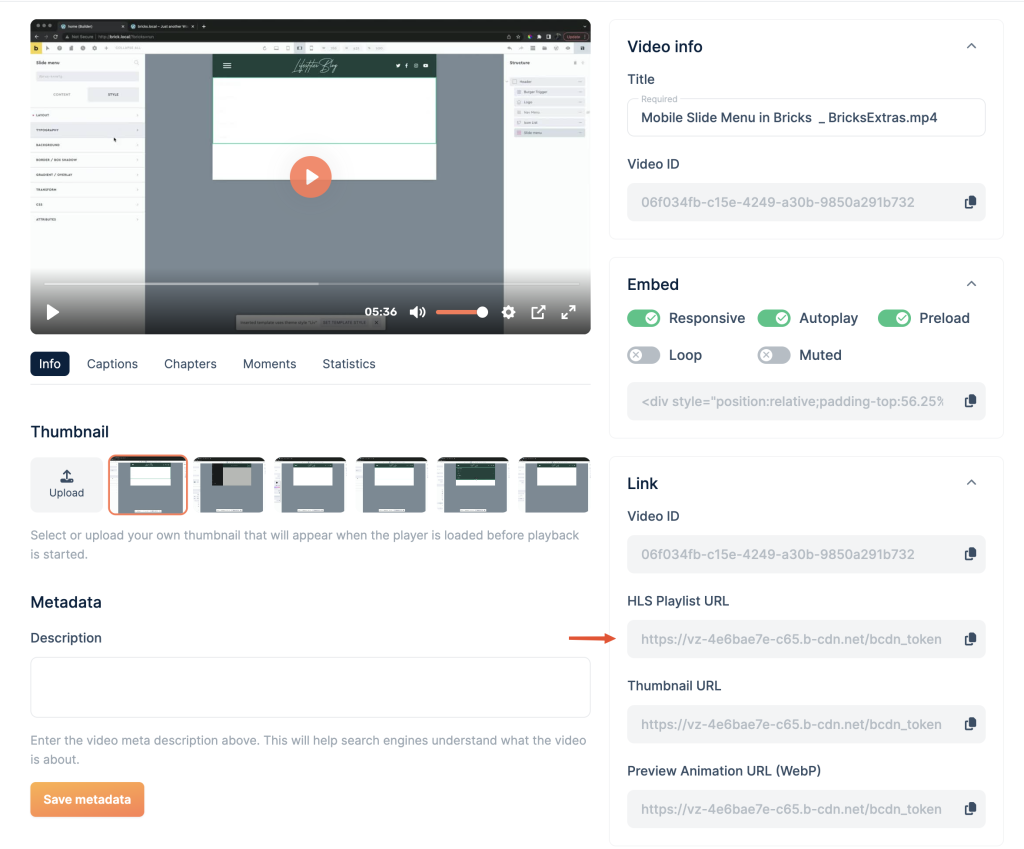Copy the HLS Playlist URL
The width and height of the screenshot is (1024, 849).
pos(969,639)
